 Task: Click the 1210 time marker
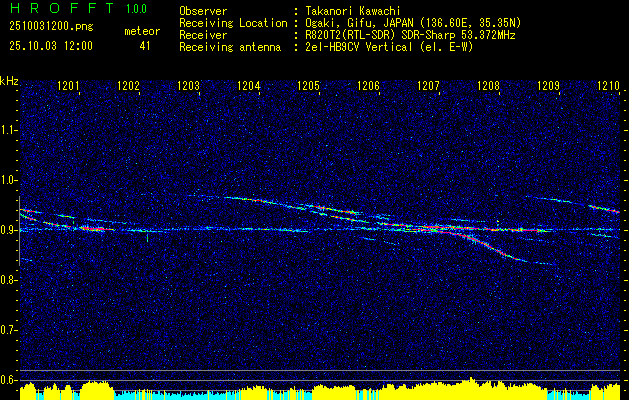coord(609,86)
